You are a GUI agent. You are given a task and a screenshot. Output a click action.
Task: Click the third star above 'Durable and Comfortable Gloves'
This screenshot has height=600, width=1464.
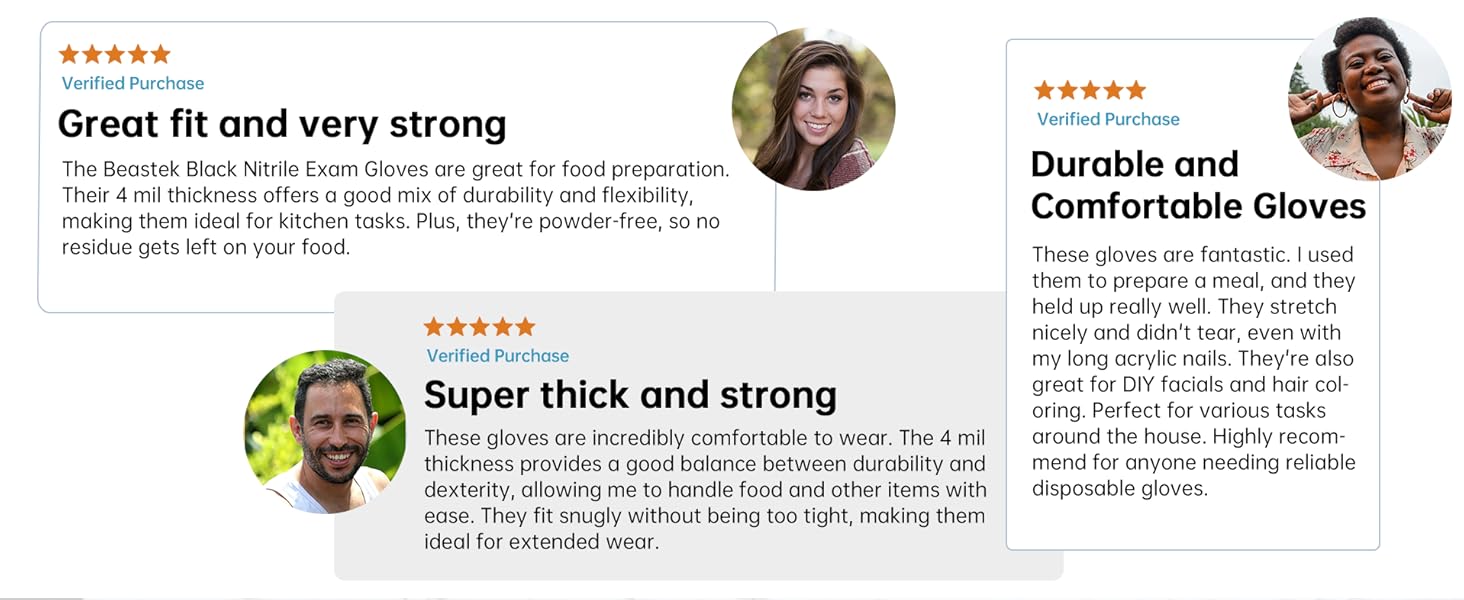[x=1090, y=91]
